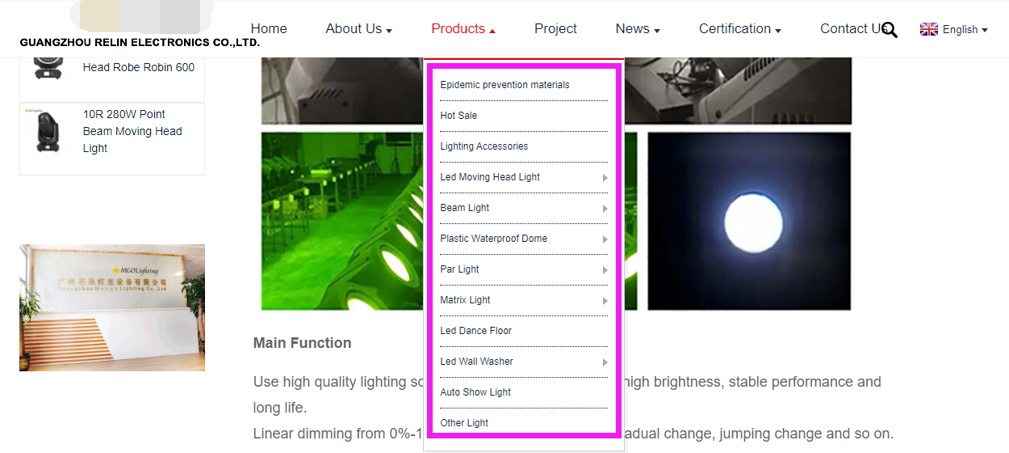Image resolution: width=1009 pixels, height=453 pixels.
Task: Select Hot Sale from Products menu
Action: pyautogui.click(x=459, y=116)
